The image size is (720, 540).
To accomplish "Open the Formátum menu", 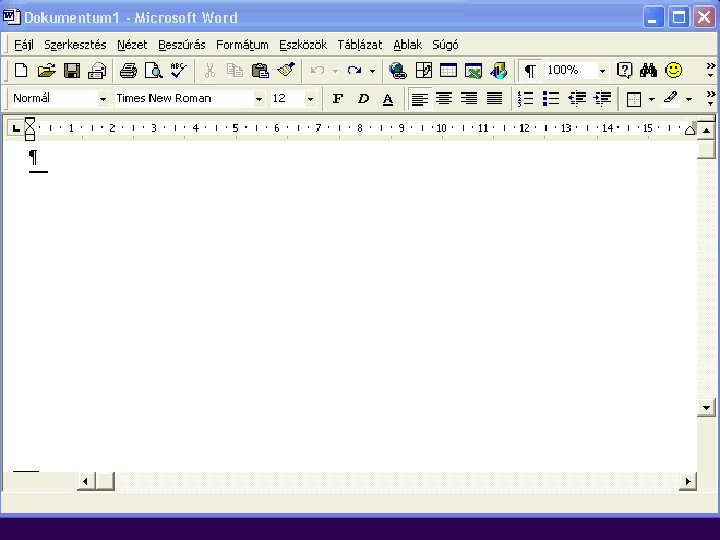I will (x=242, y=45).
